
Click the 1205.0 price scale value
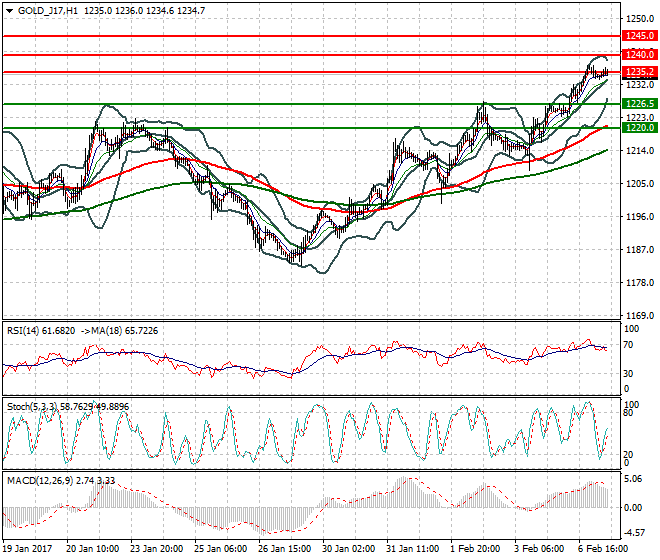[x=640, y=184]
